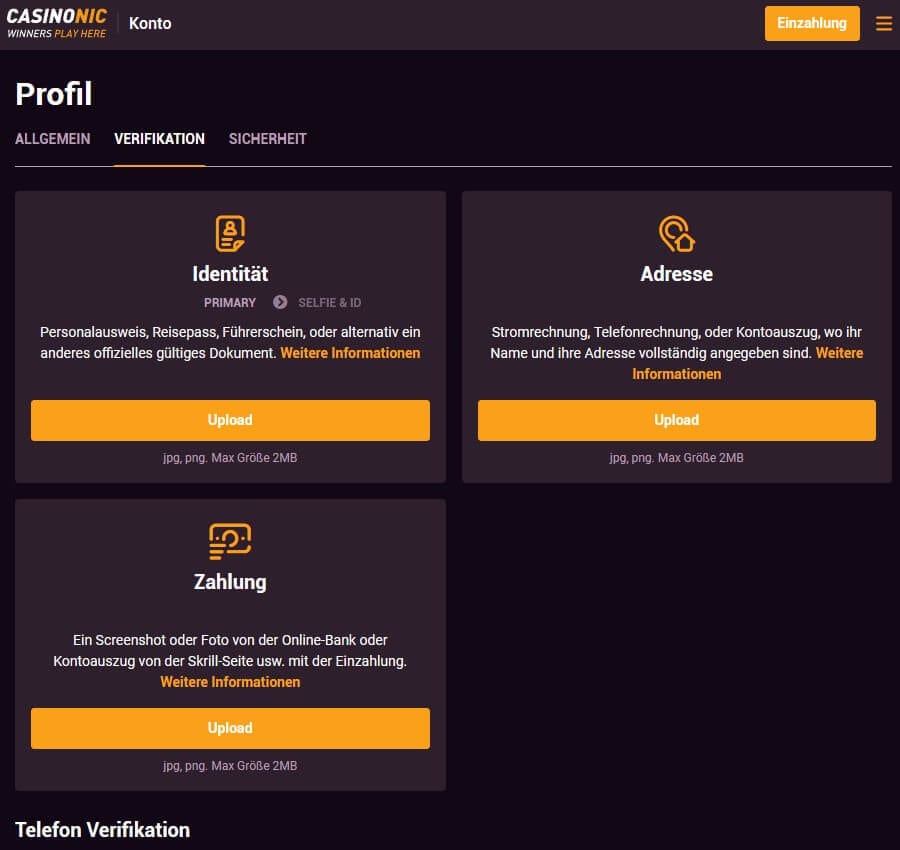This screenshot has height=850, width=900.
Task: Open the Sicherheit tab
Action: pos(267,139)
